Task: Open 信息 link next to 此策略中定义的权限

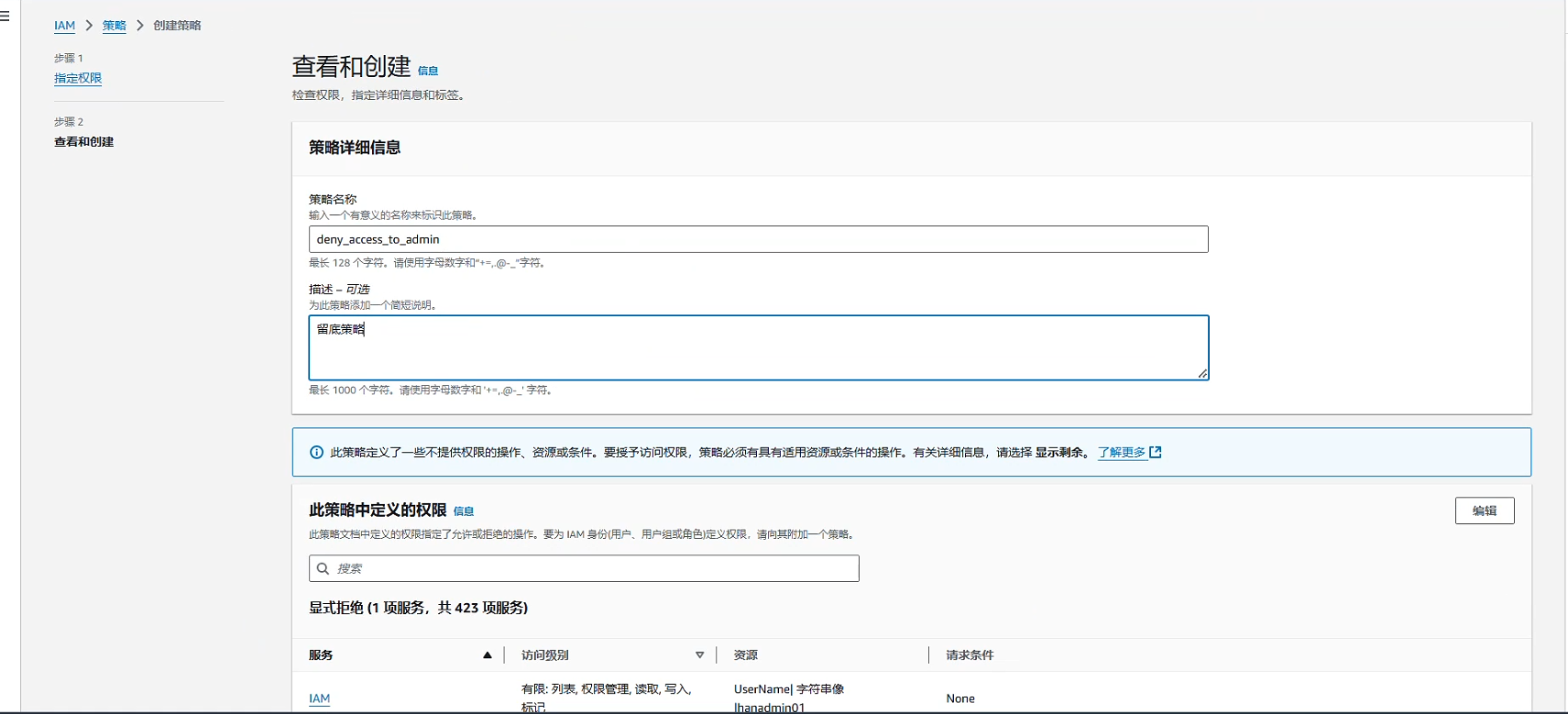Action: (464, 511)
